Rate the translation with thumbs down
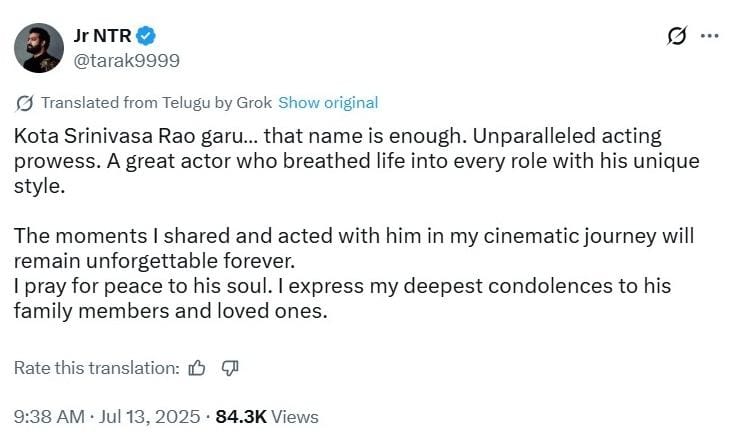 (230, 368)
